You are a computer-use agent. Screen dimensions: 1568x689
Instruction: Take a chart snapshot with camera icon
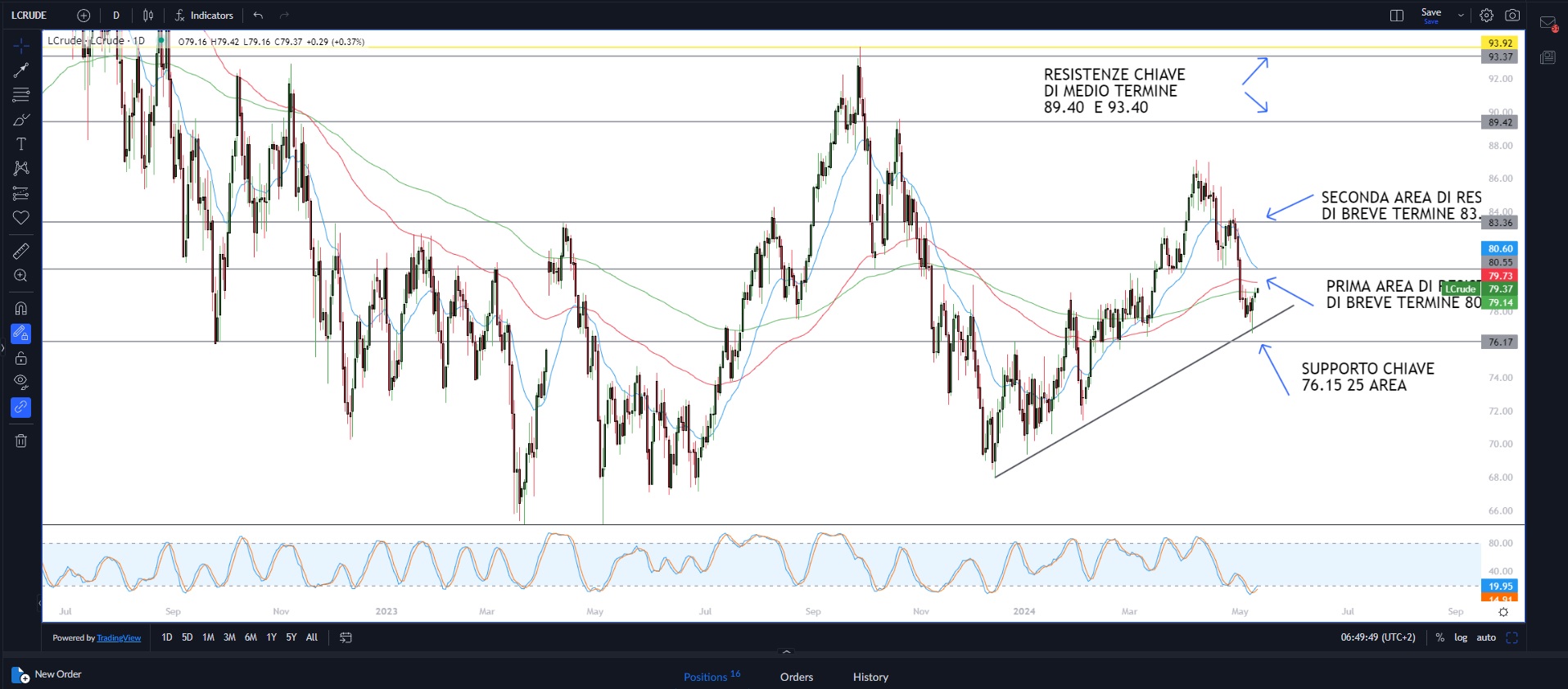1512,16
